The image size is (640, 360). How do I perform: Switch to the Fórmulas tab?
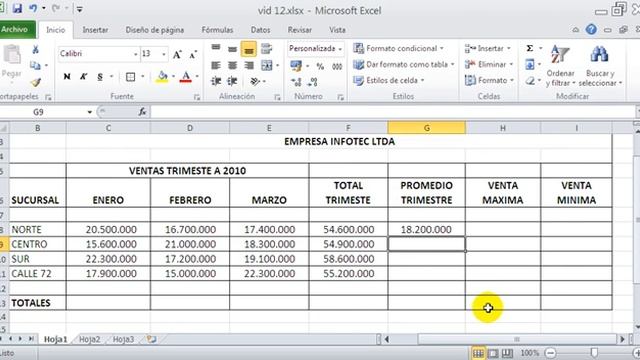click(217, 30)
